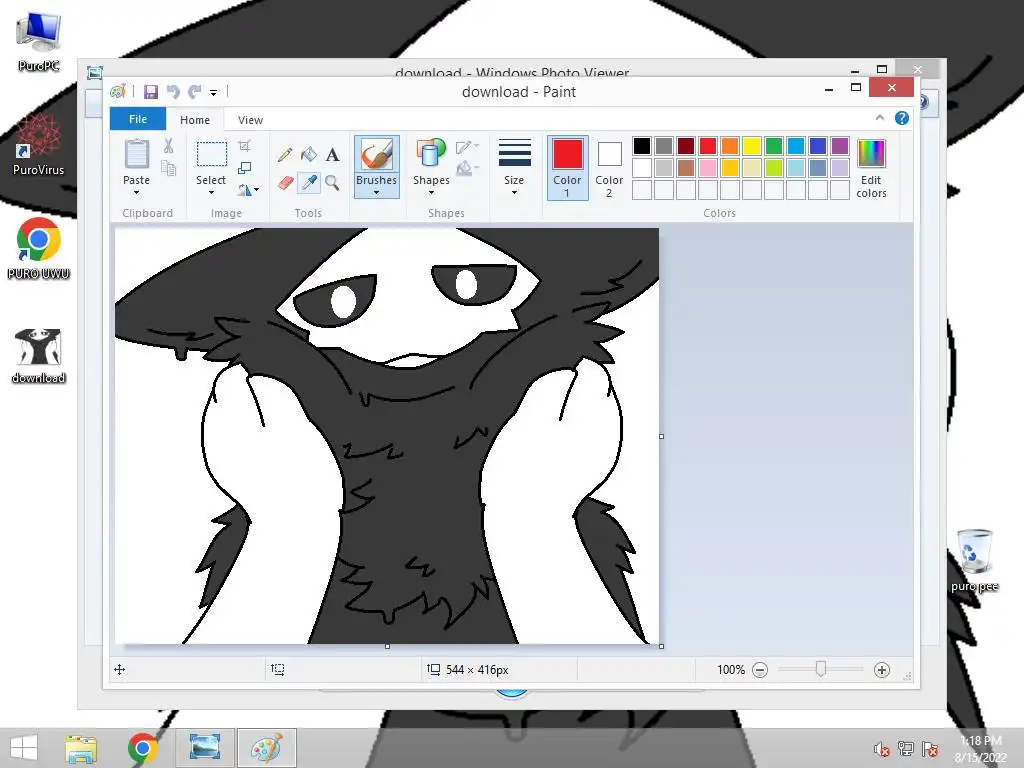Click the Action Center flag tray icon
This screenshot has width=1024, height=768.
(x=930, y=749)
